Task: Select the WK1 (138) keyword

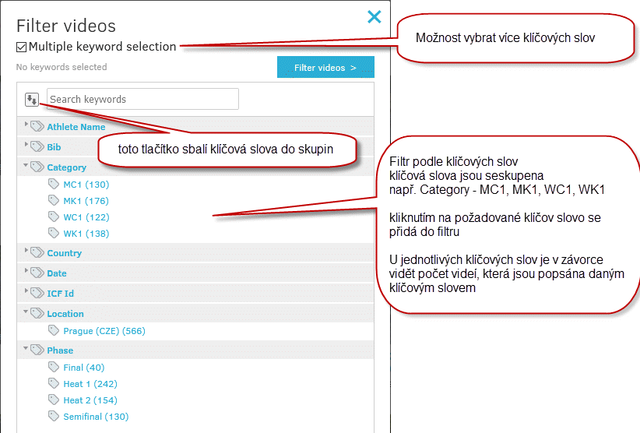Action: point(86,233)
